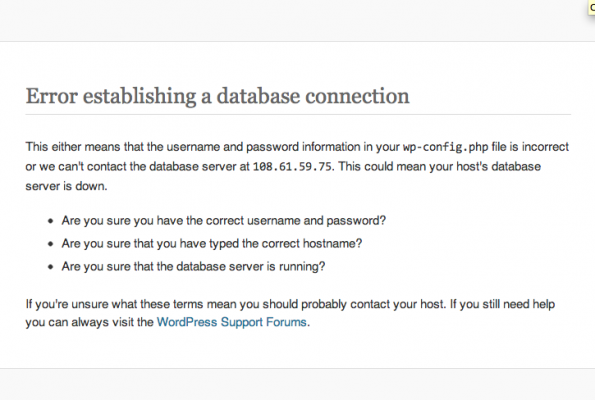Click the yellow note at top-right corner
The image size is (595, 400).
(591, 8)
